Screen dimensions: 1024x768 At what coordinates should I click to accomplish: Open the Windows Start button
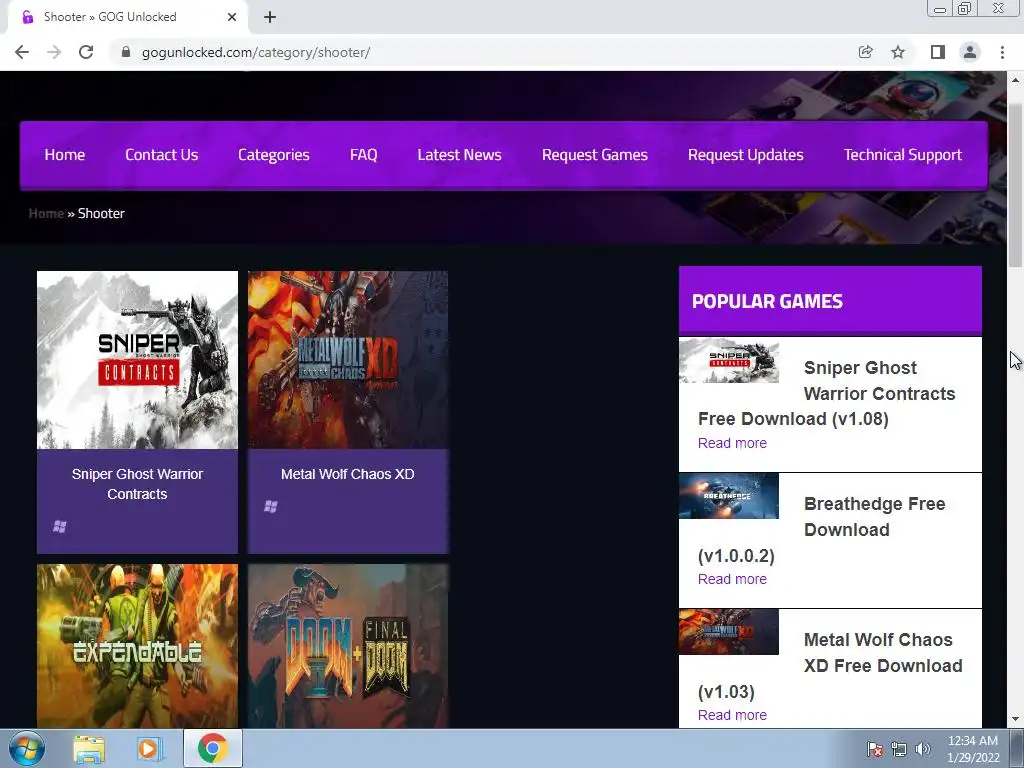click(27, 748)
